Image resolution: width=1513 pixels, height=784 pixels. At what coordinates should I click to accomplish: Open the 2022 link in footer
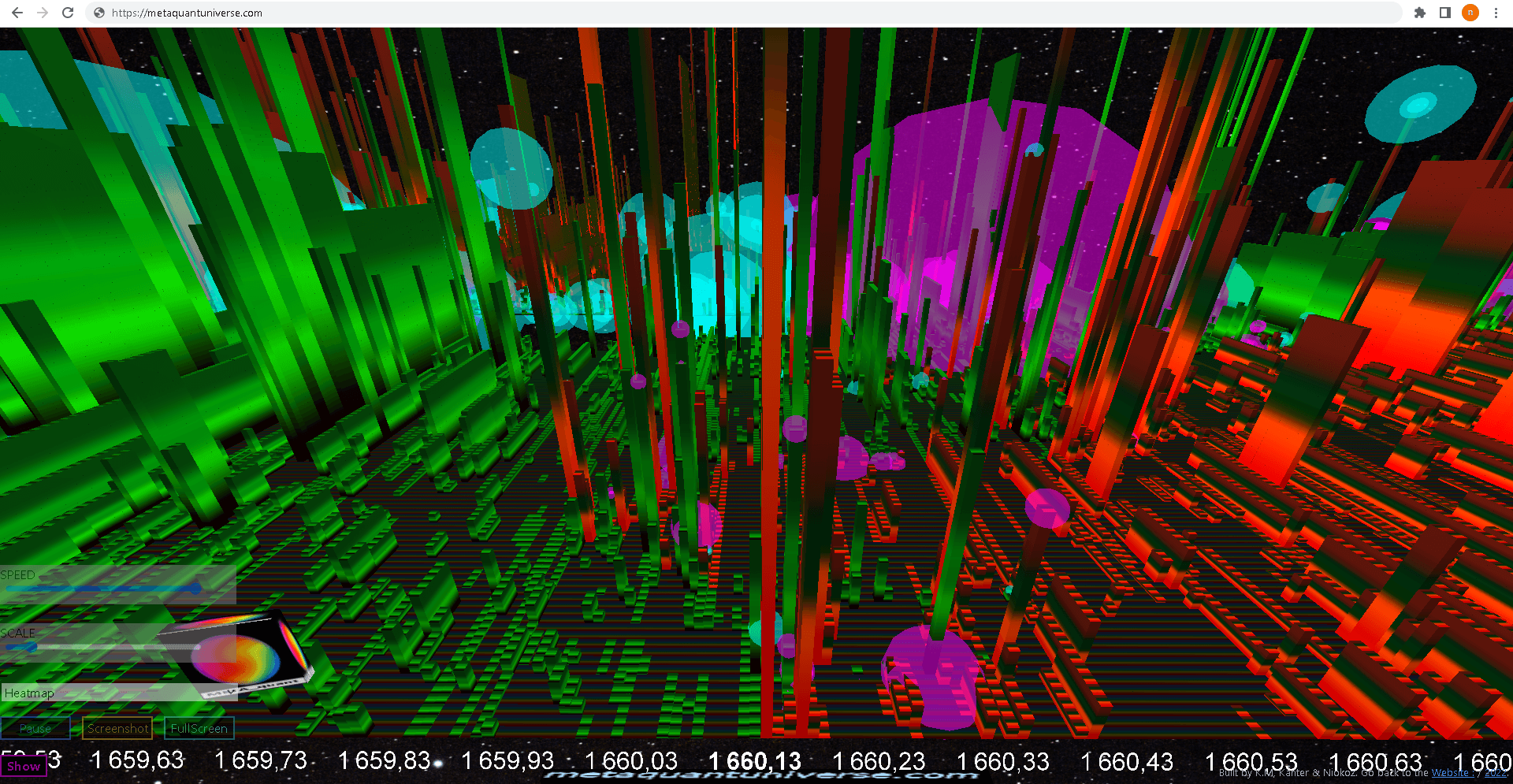[1495, 773]
